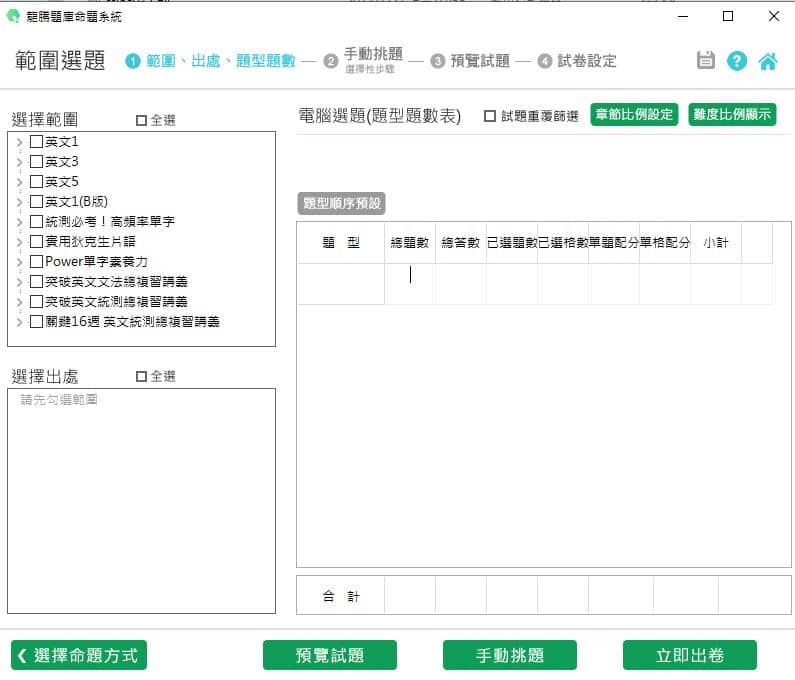The width and height of the screenshot is (795, 680).
Task: Click the save disk icon
Action: pyautogui.click(x=705, y=60)
